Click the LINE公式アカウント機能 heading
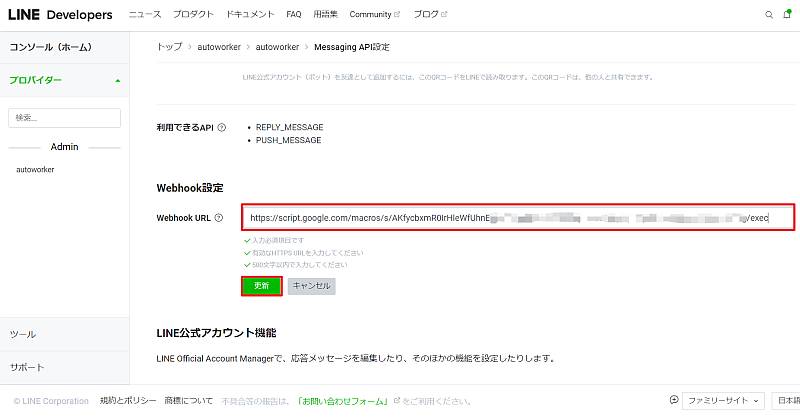This screenshot has height=417, width=800. click(216, 333)
